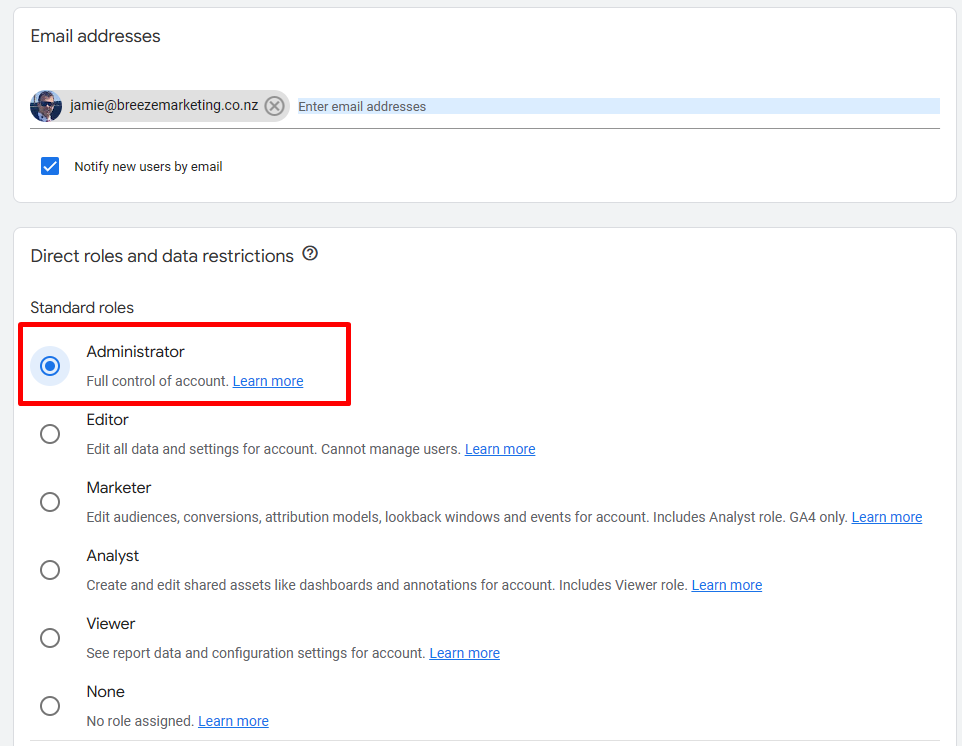962x746 pixels.
Task: Open Learn more link beside No role assigned
Action: pyautogui.click(x=233, y=721)
